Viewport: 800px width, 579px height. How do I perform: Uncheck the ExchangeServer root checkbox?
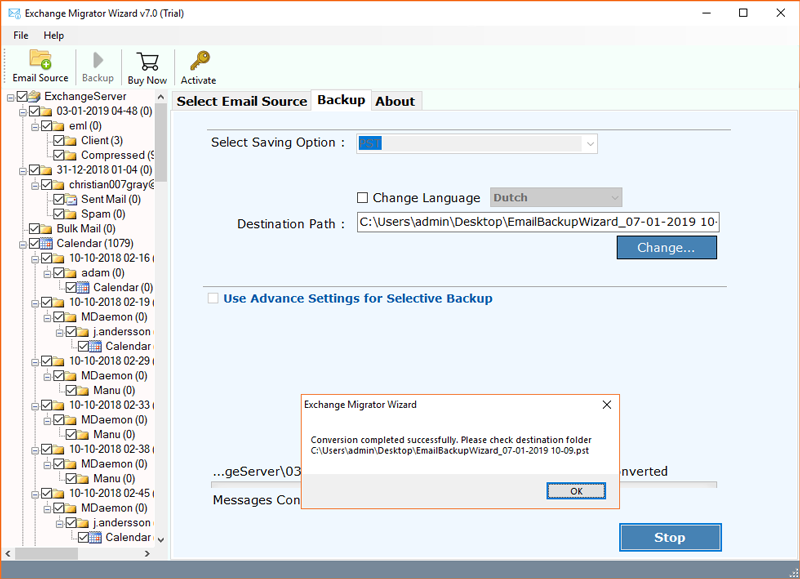[x=22, y=96]
